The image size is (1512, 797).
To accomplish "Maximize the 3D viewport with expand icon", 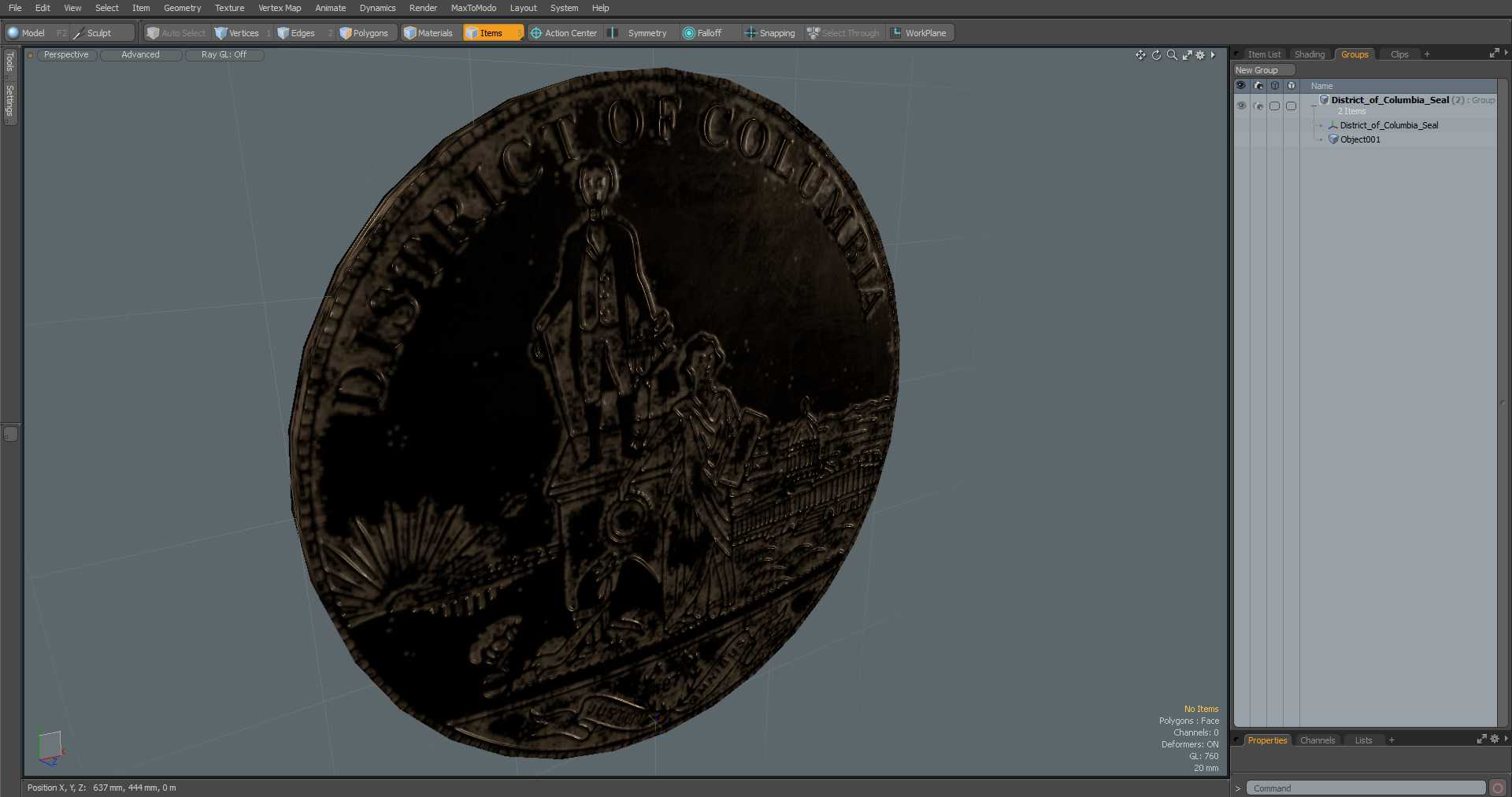I will (1187, 55).
